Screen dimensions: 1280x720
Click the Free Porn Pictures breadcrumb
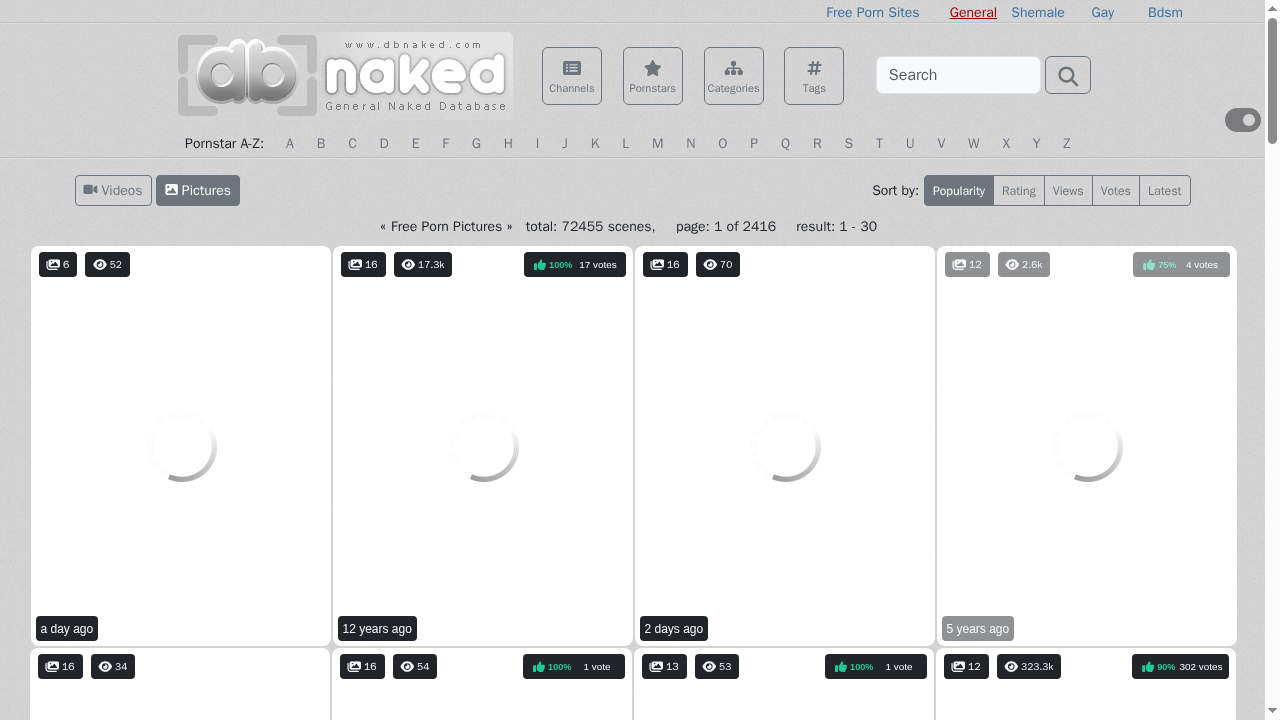[x=446, y=226]
